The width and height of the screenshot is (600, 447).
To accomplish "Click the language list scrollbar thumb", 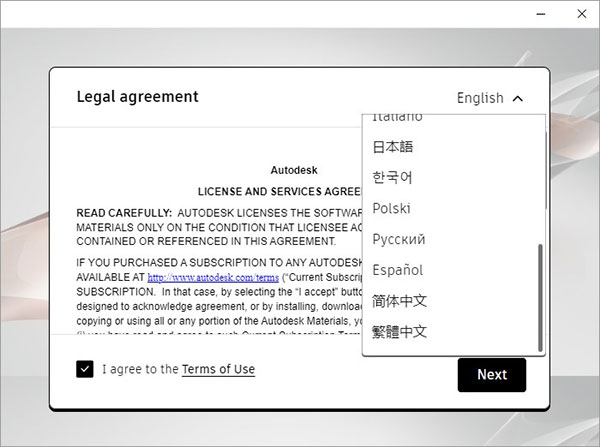I will (x=541, y=295).
